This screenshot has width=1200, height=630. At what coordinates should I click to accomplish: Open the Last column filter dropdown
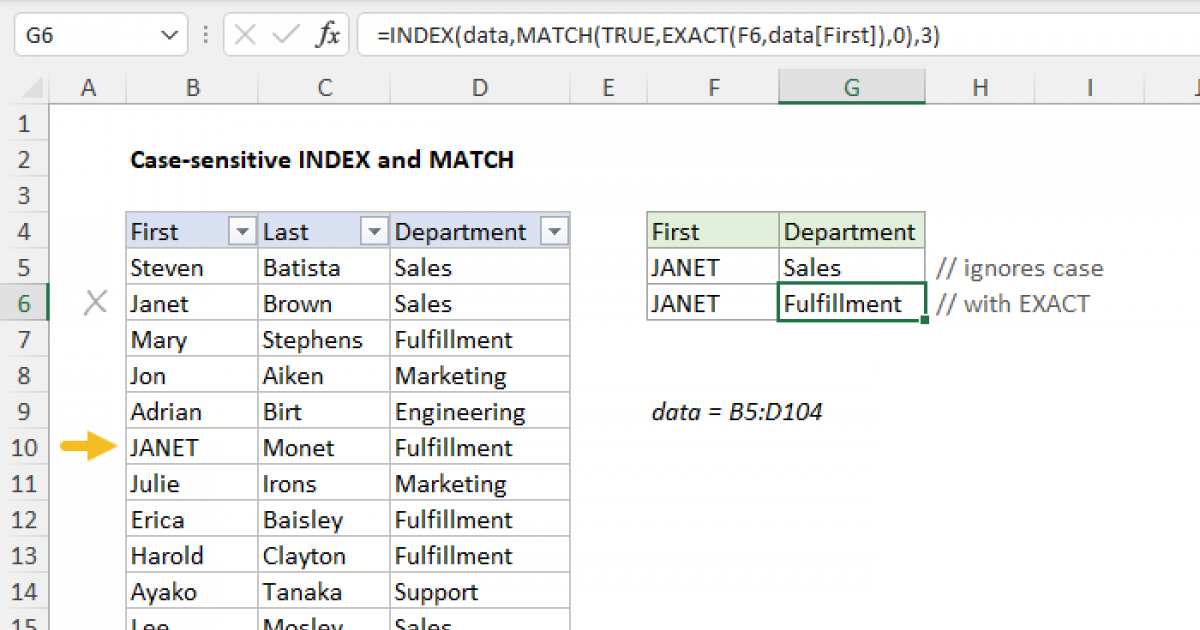(x=374, y=232)
